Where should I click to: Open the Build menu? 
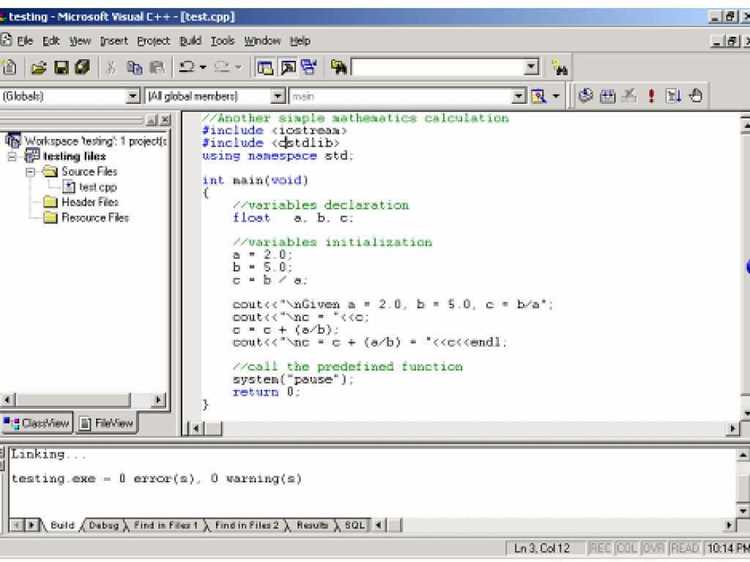pos(190,41)
